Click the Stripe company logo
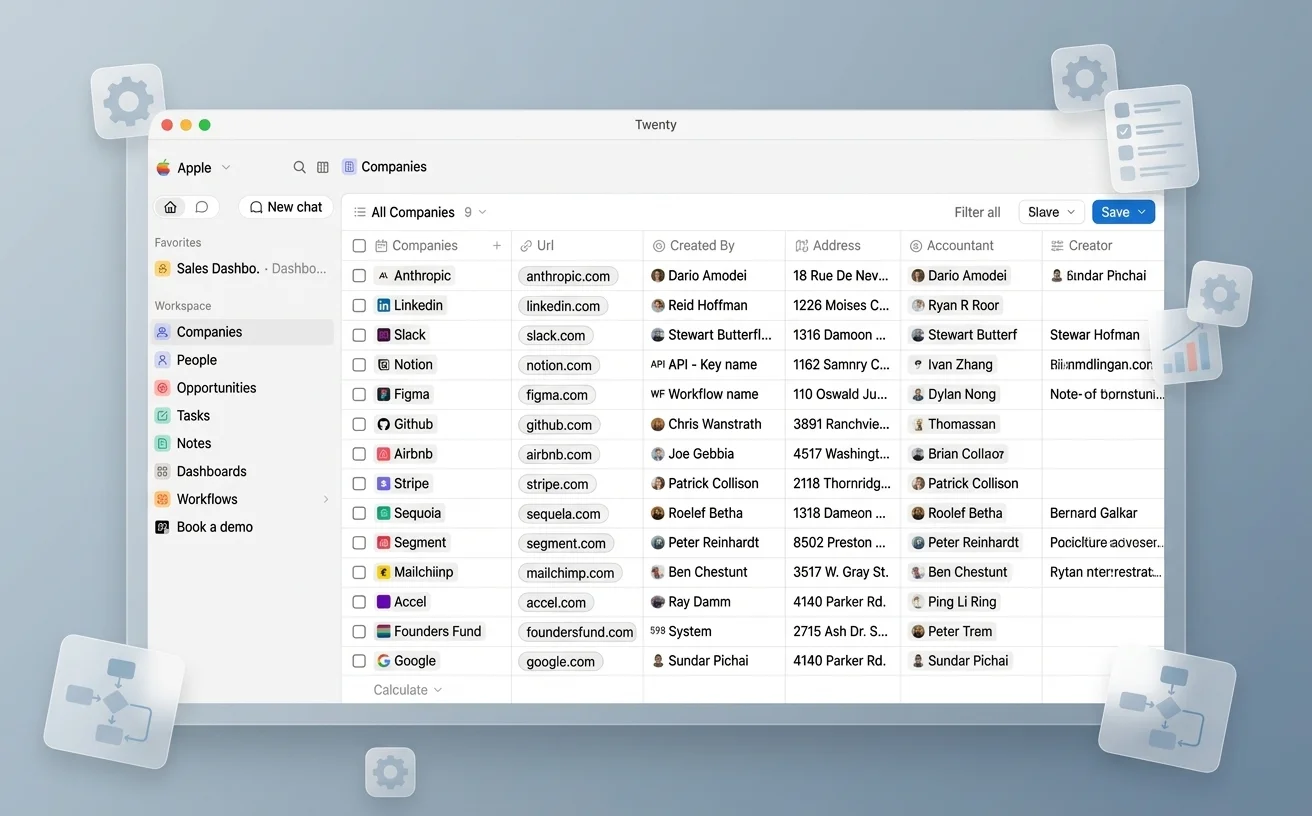Screen dimensions: 1312x816 [x=383, y=483]
